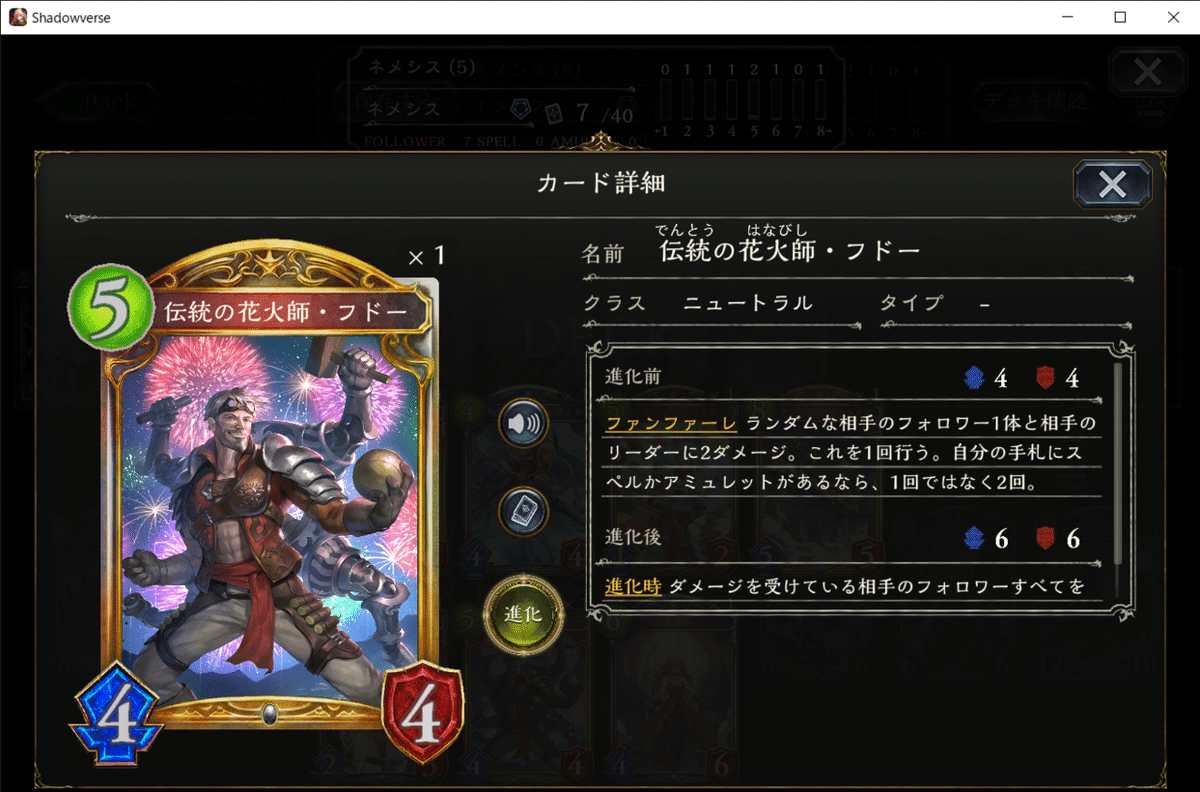The image size is (1200, 792).
Task: Toggle the 進化 evolve view button
Action: tap(523, 614)
